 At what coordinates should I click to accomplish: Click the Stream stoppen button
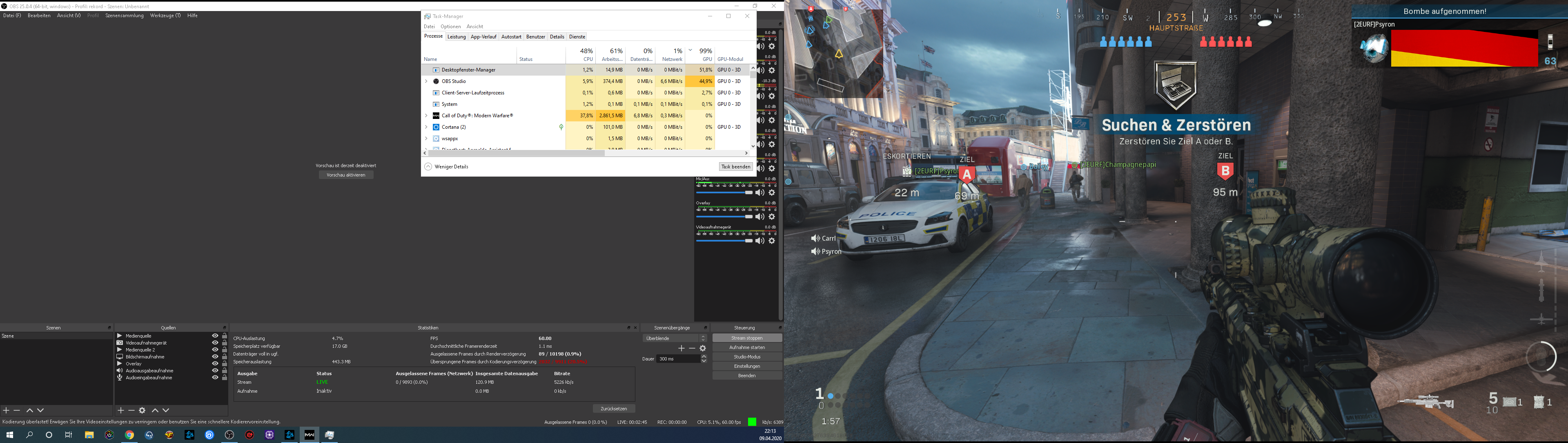pyautogui.click(x=747, y=338)
